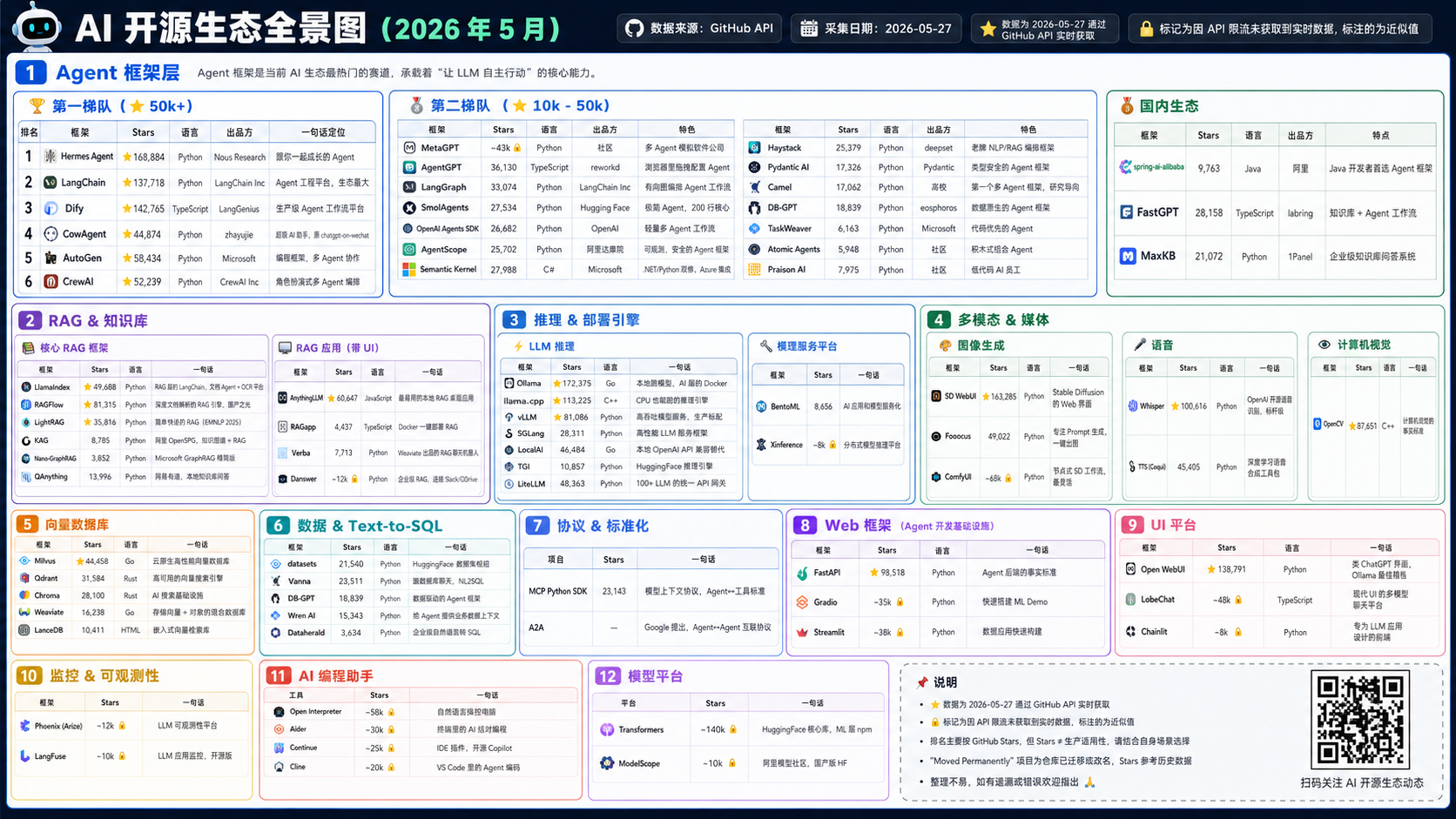Click the LangFuse logo
The width and height of the screenshot is (1456, 819).
coord(24,756)
